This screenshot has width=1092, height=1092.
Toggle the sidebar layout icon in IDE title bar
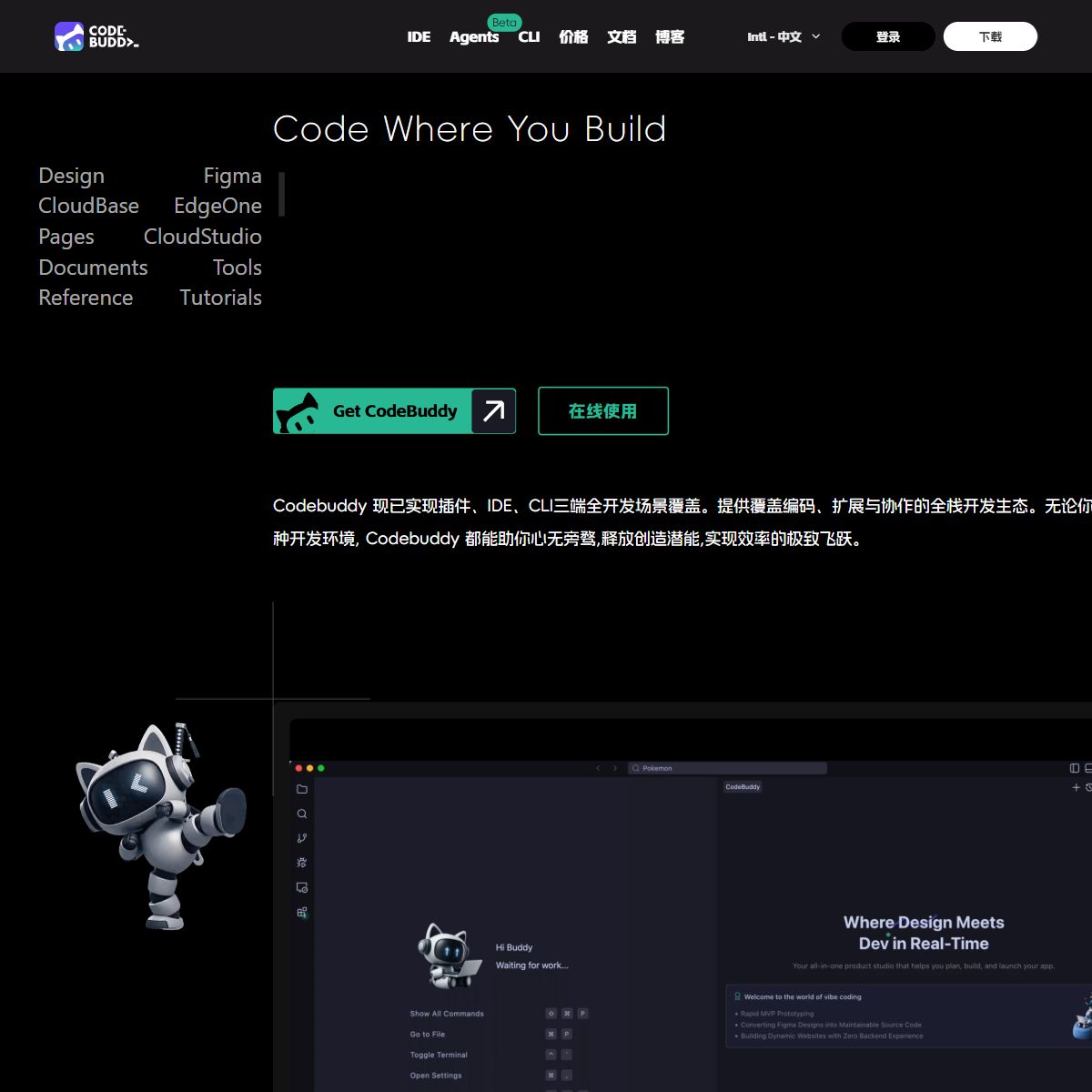pyautogui.click(x=1075, y=768)
